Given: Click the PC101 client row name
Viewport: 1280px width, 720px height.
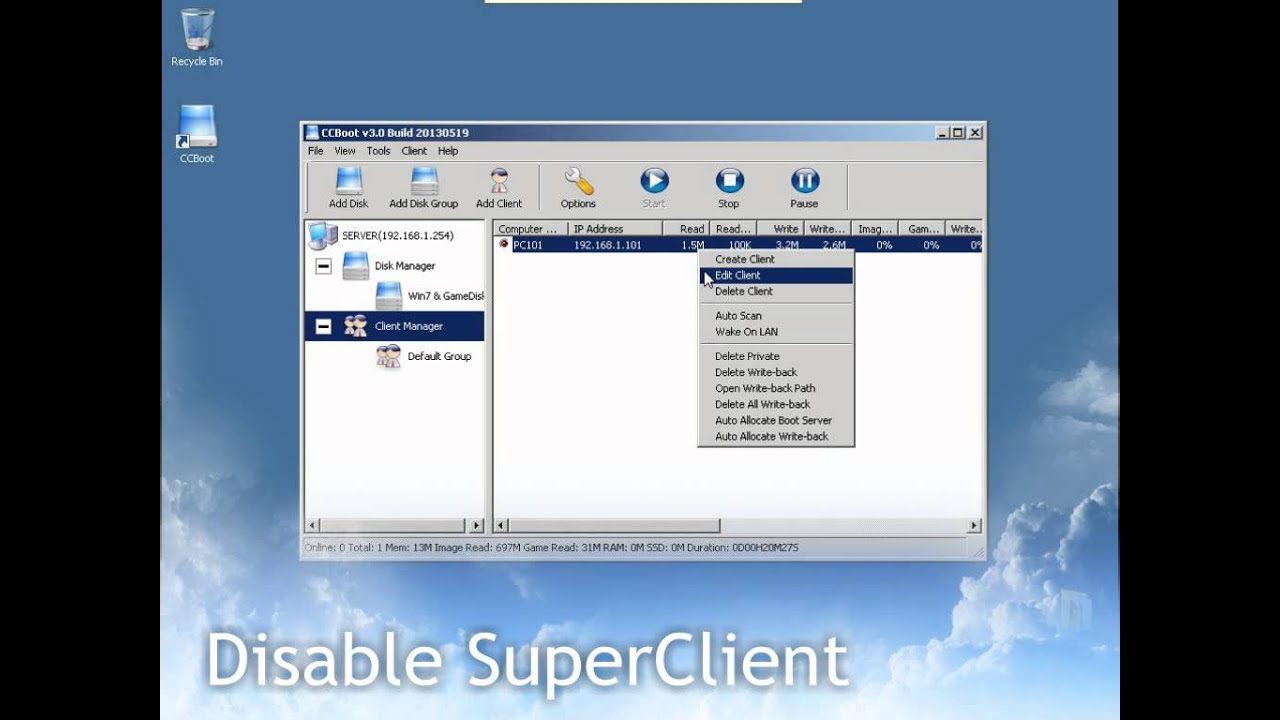Looking at the screenshot, I should coord(528,245).
